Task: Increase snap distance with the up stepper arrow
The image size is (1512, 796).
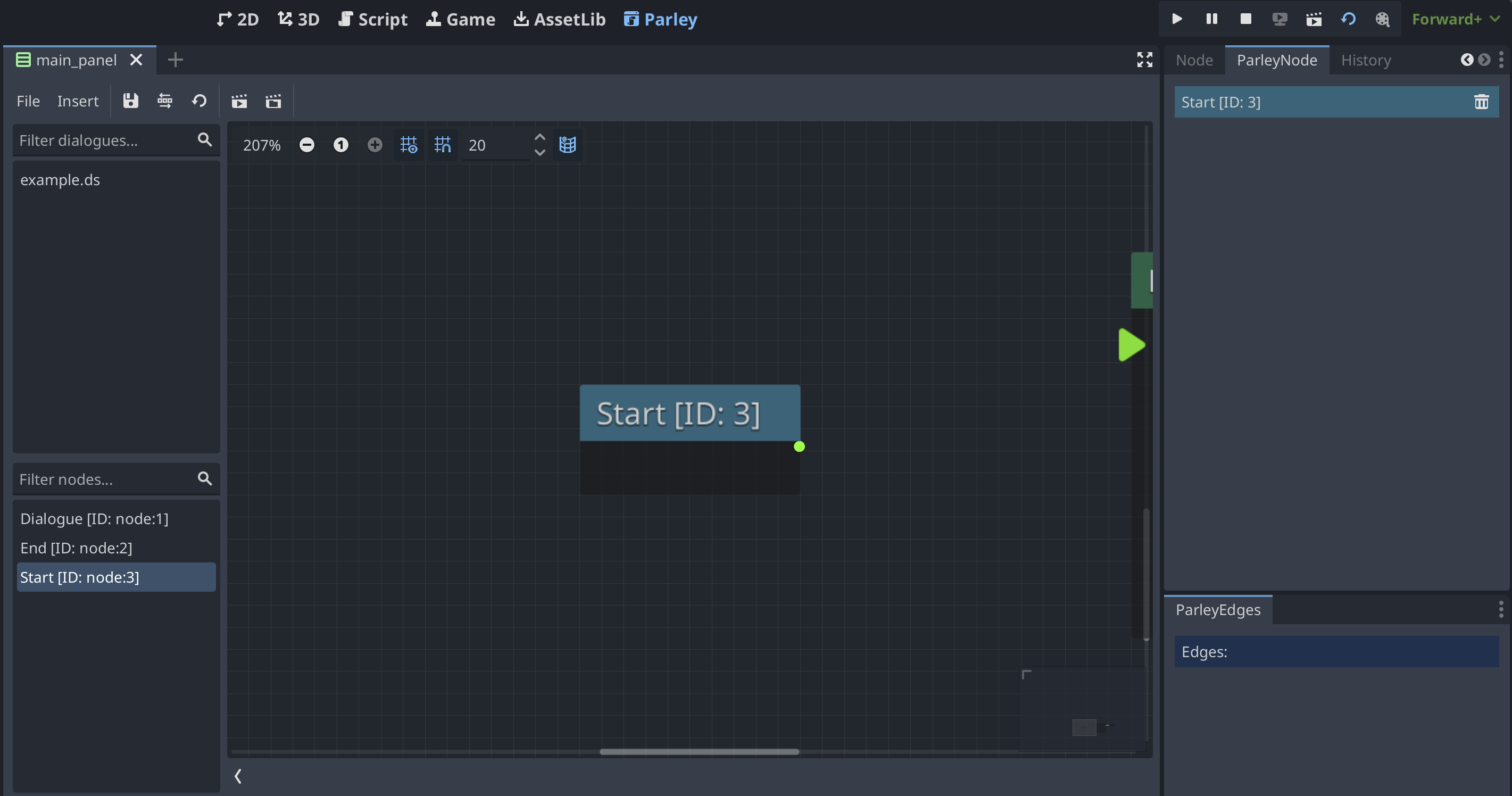Action: click(x=539, y=137)
